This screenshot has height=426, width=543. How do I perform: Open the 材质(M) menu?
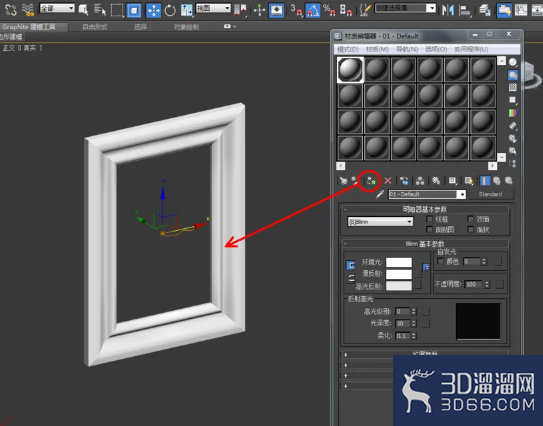tap(377, 49)
